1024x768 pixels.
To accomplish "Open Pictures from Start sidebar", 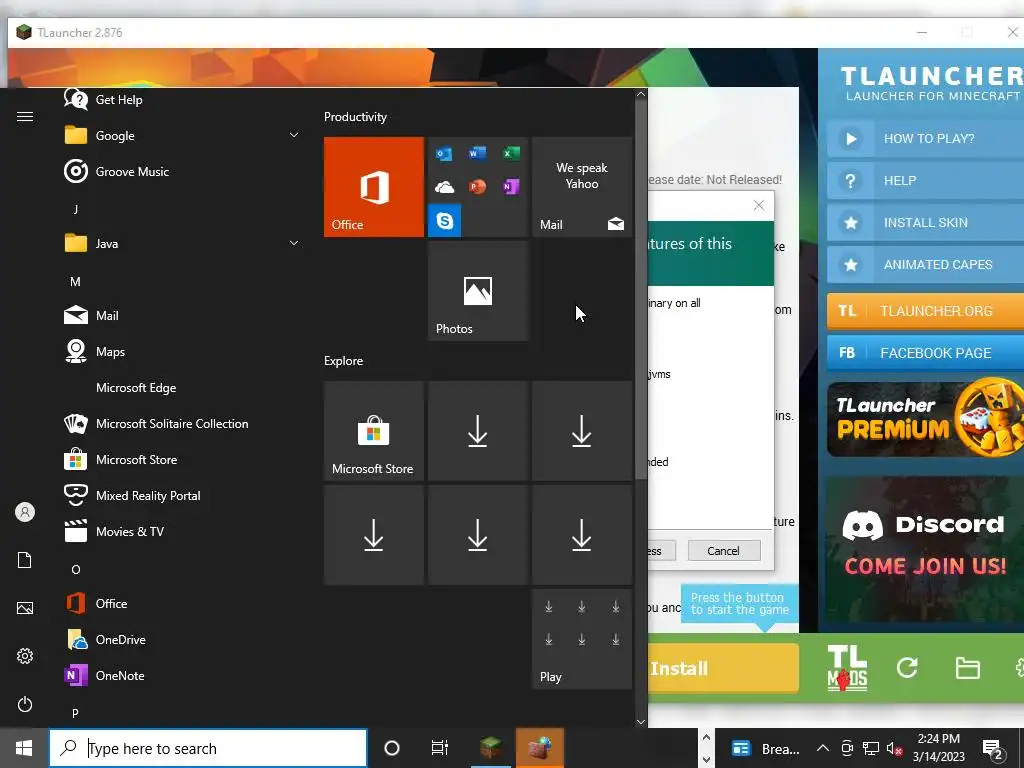I will click(25, 608).
